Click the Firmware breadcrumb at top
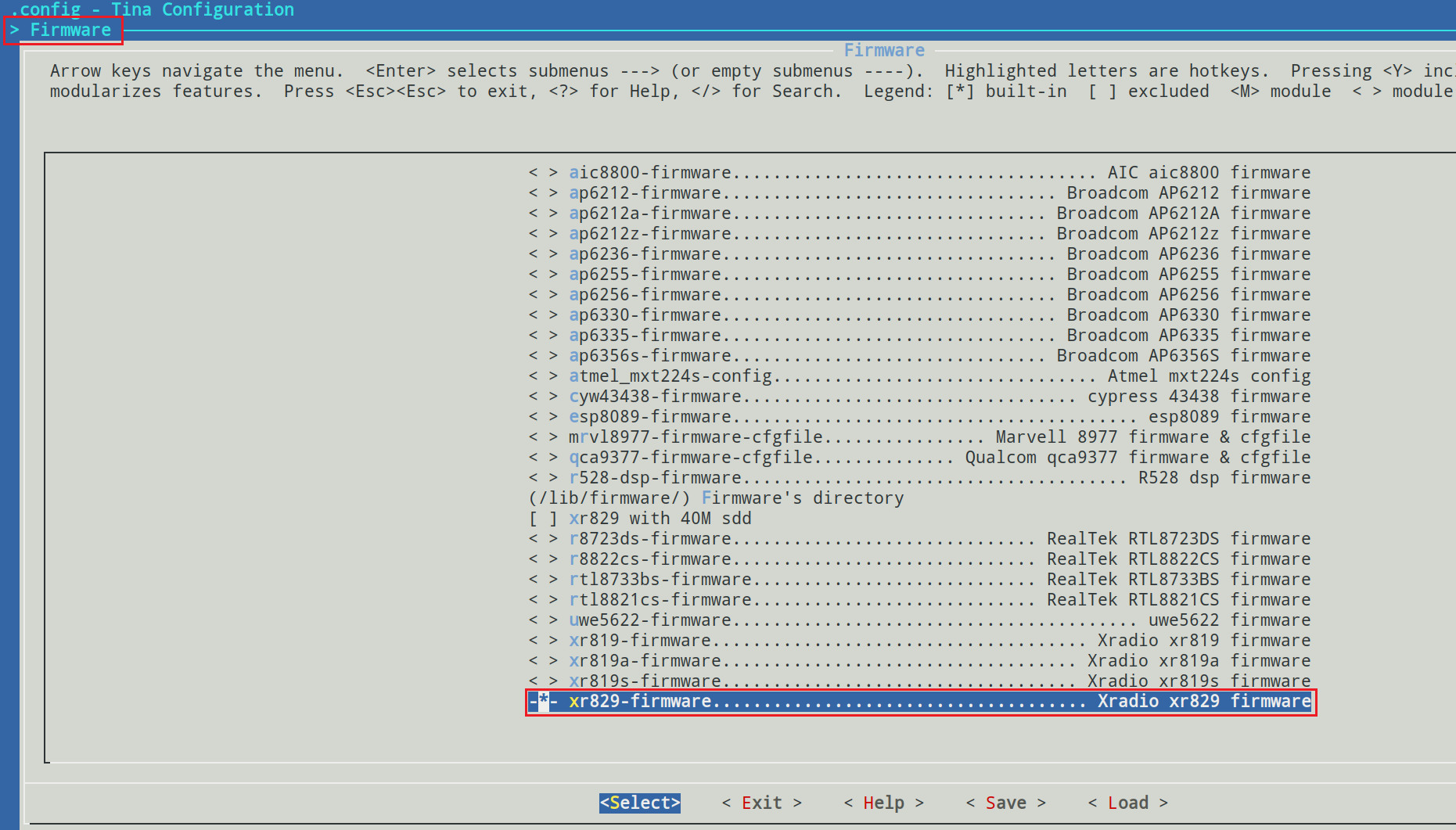Image resolution: width=1456 pixels, height=830 pixels. [70, 30]
